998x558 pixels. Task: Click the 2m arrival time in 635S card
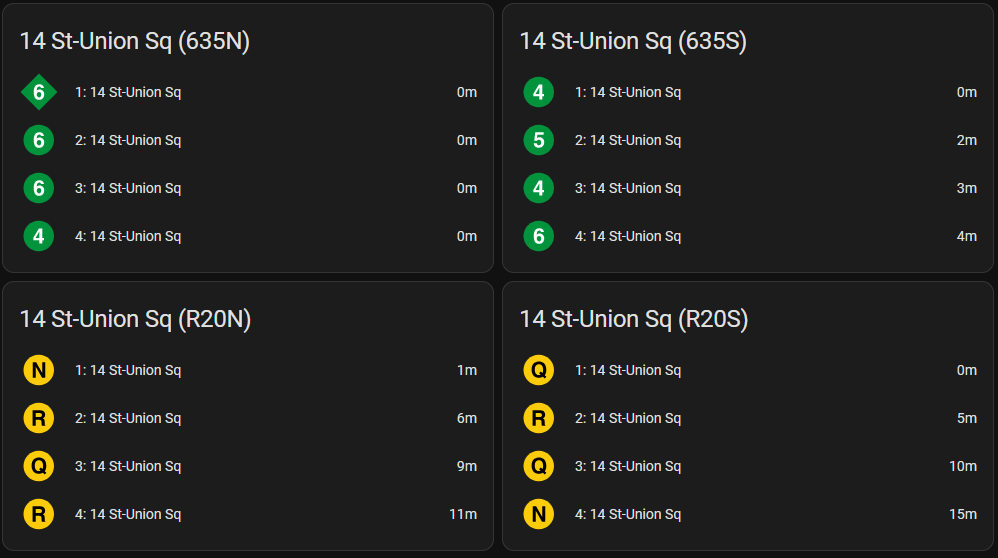(966, 140)
